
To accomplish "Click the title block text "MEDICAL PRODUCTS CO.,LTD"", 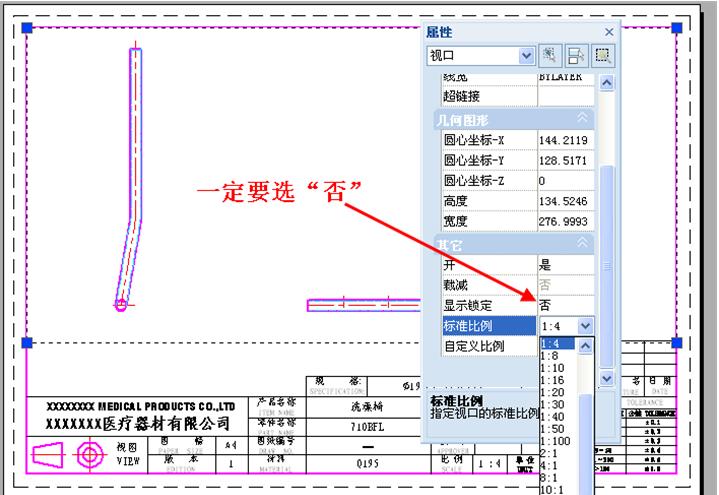I will pyautogui.click(x=167, y=406).
